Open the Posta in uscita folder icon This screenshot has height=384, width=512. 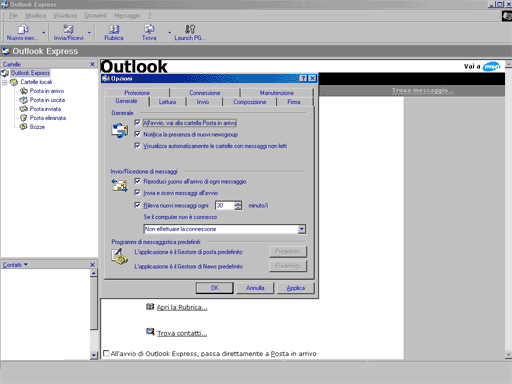[x=24, y=100]
